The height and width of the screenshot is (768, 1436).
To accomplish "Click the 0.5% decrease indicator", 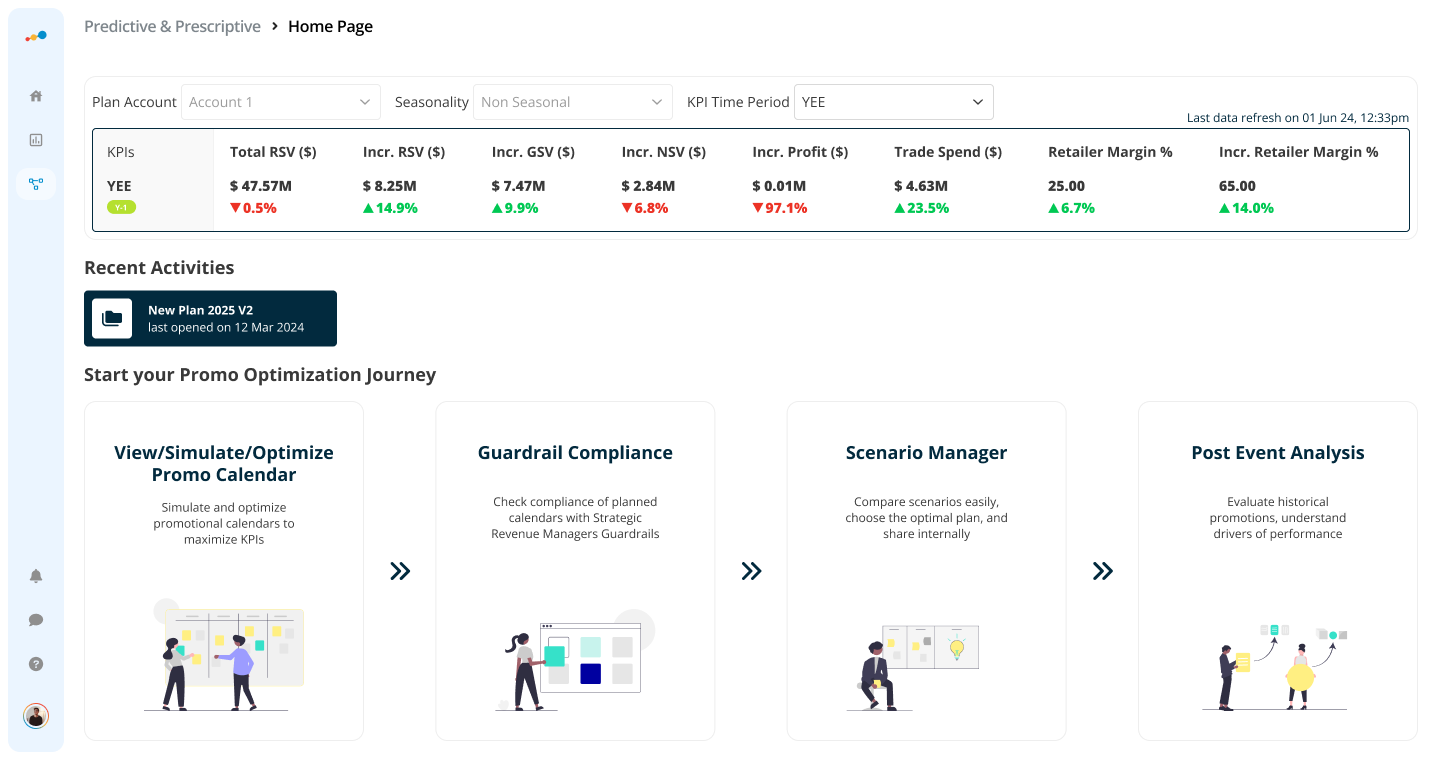I will [x=253, y=208].
